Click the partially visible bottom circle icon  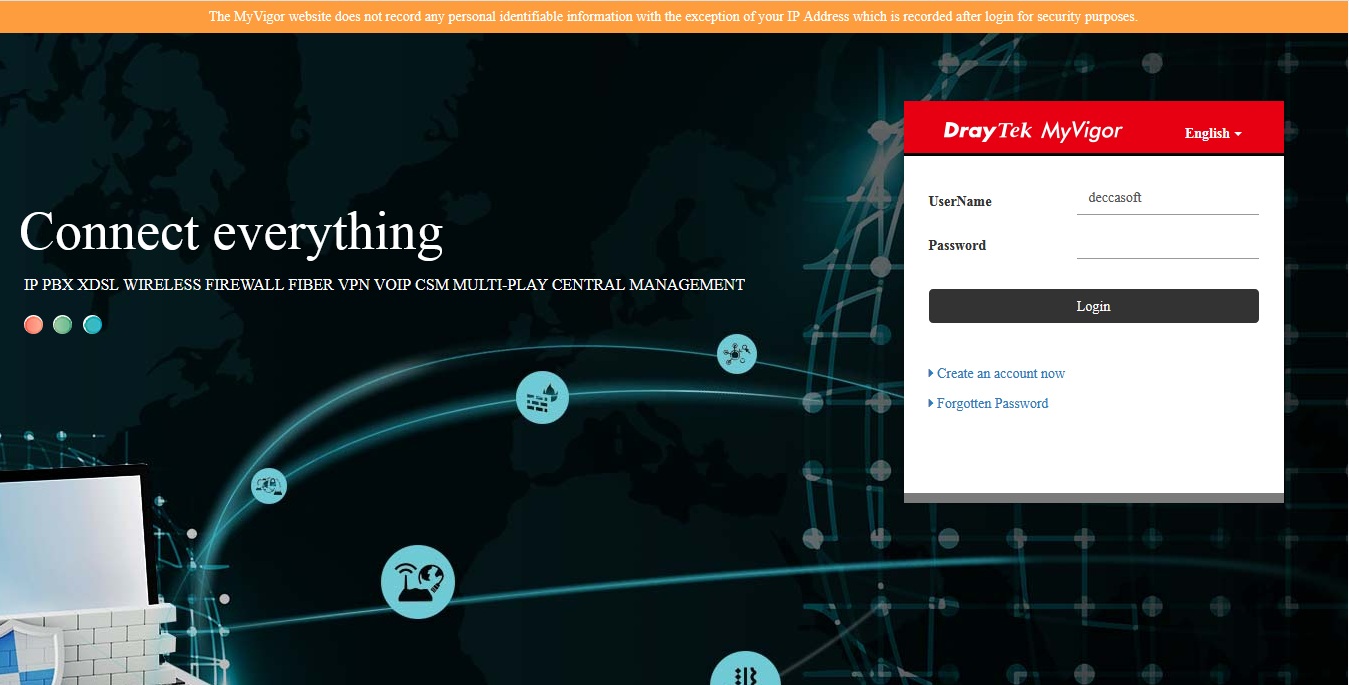(744, 670)
